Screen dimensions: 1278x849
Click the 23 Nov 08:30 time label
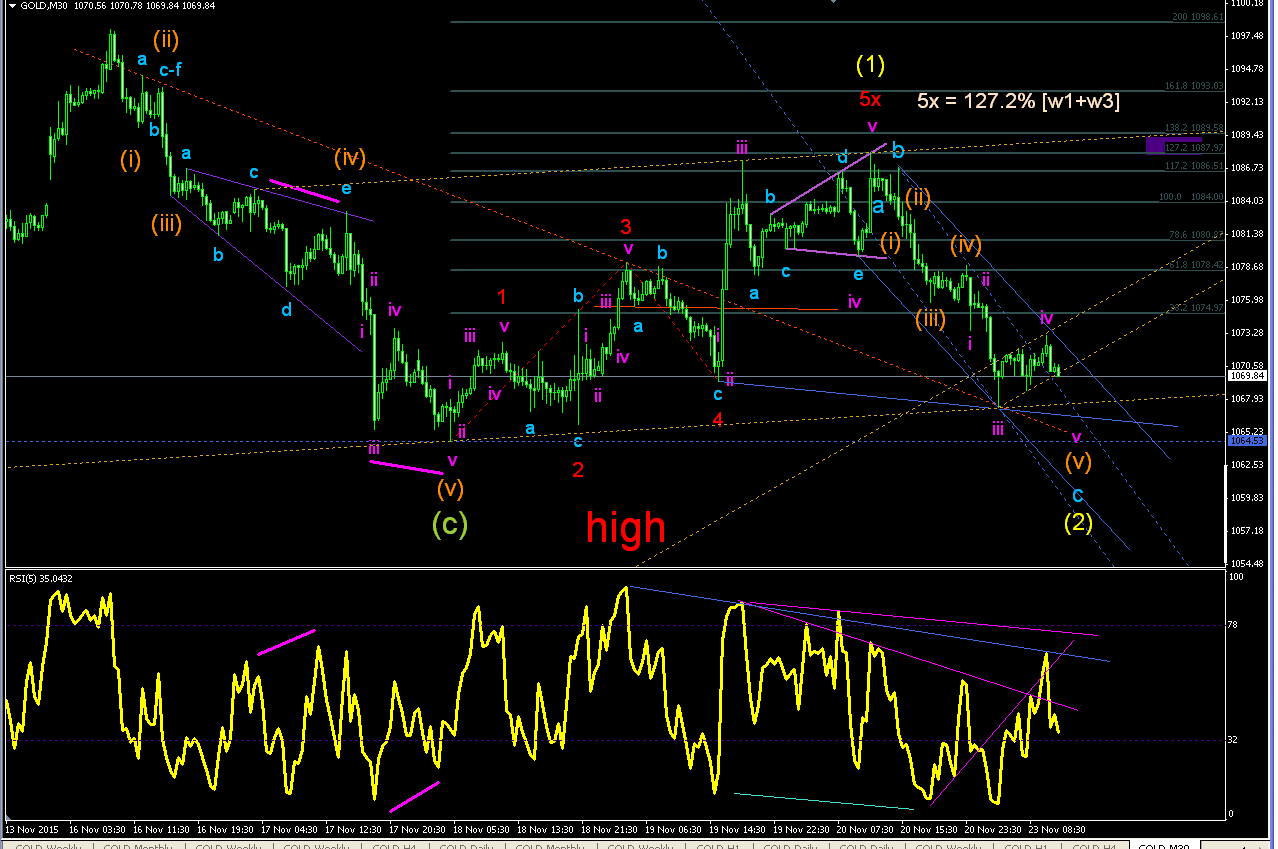(1057, 829)
